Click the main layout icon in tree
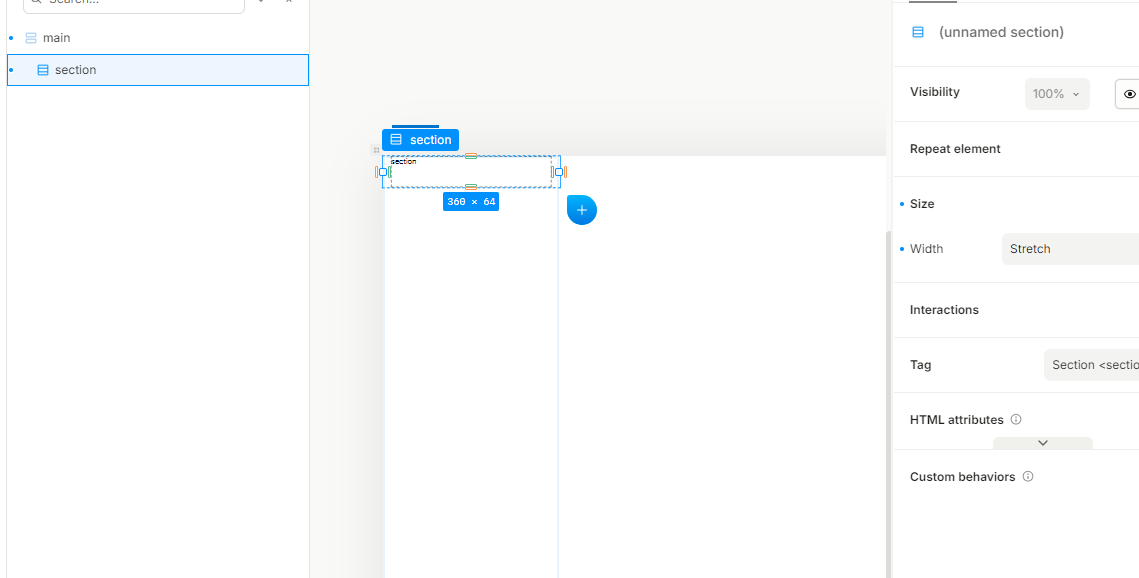Image resolution: width=1139 pixels, height=578 pixels. pyautogui.click(x=31, y=38)
